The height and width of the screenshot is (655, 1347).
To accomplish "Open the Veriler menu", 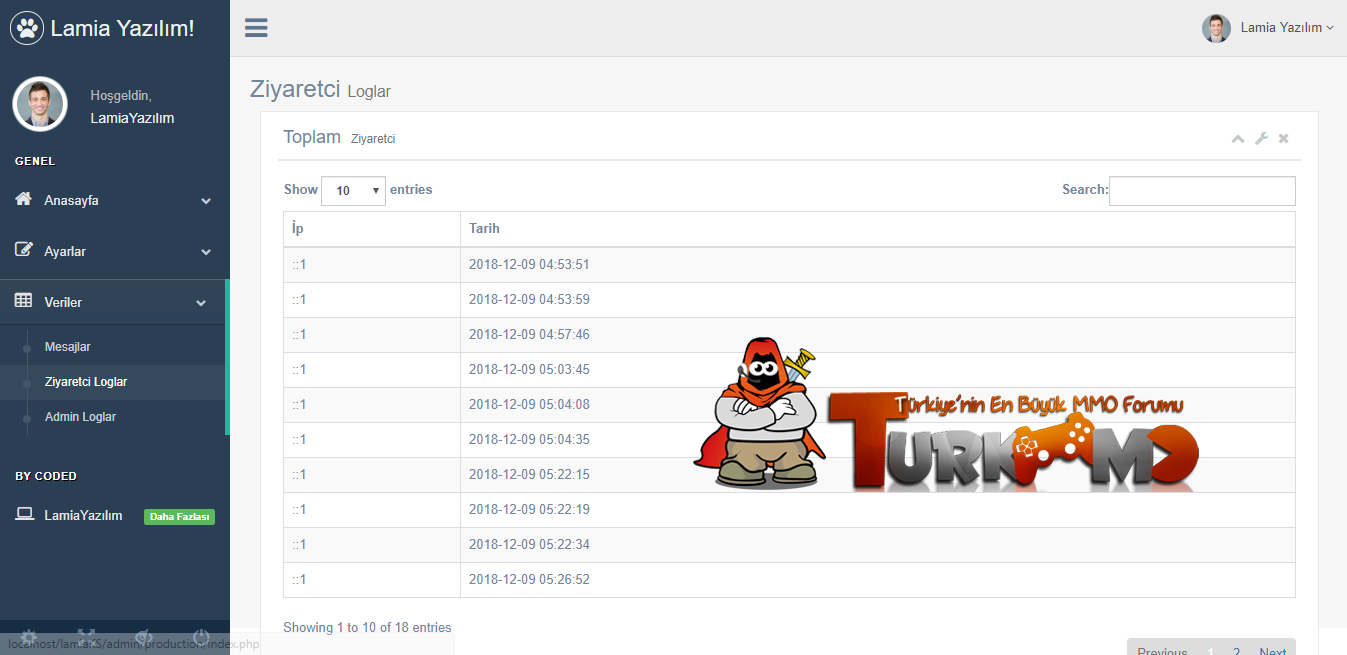I will tap(113, 302).
